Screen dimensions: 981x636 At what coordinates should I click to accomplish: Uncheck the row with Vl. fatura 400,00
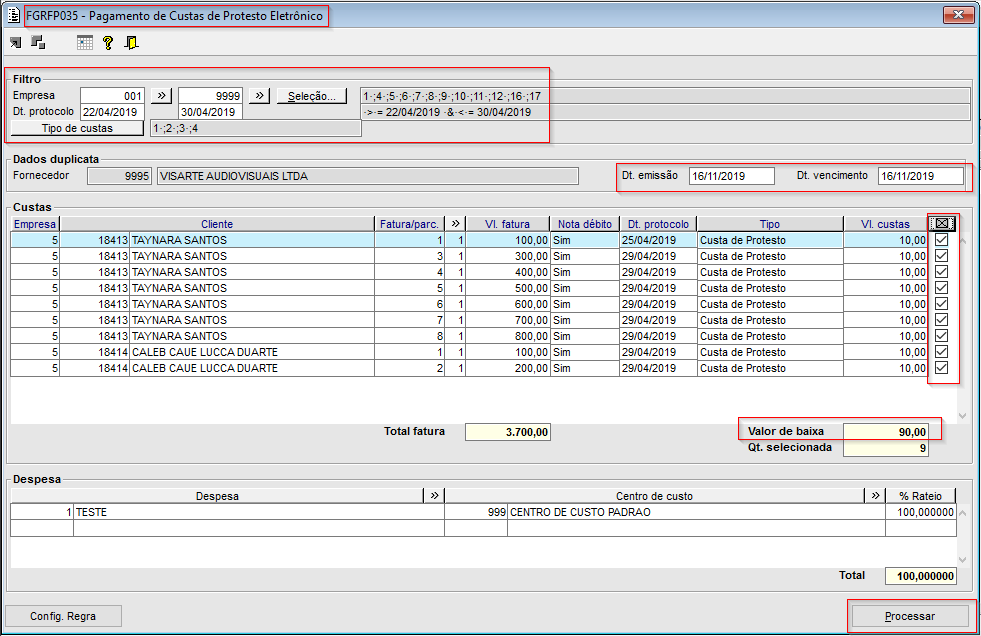click(x=942, y=272)
